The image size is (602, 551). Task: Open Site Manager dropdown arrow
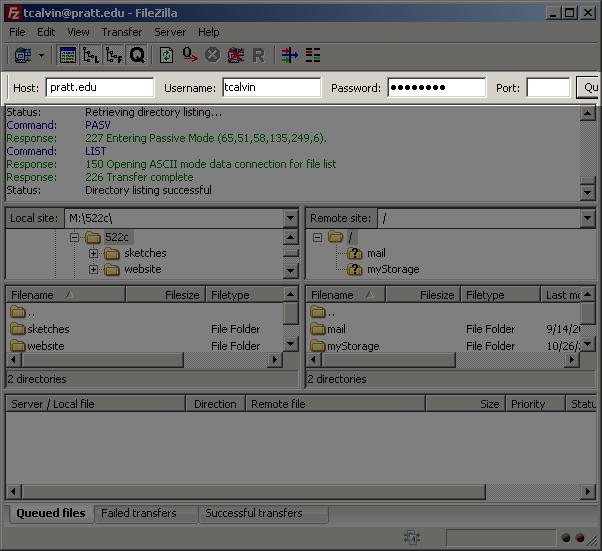coord(41,56)
